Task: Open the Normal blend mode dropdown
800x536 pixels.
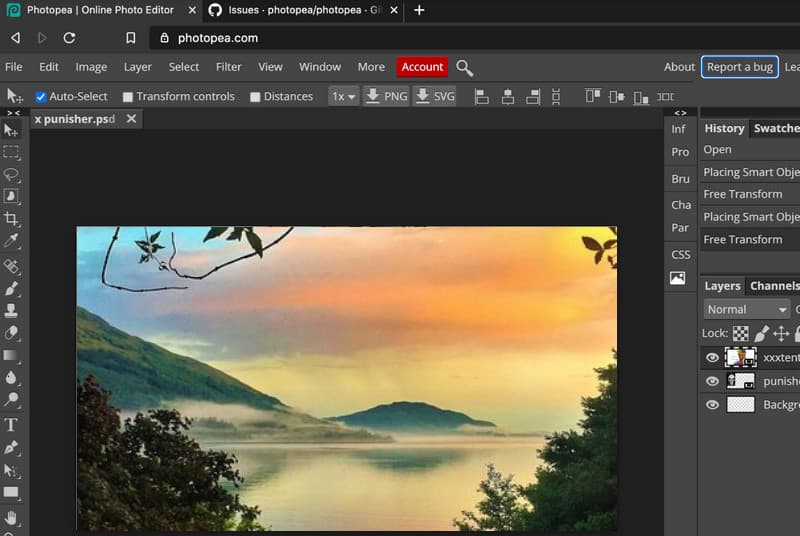Action: pyautogui.click(x=746, y=309)
